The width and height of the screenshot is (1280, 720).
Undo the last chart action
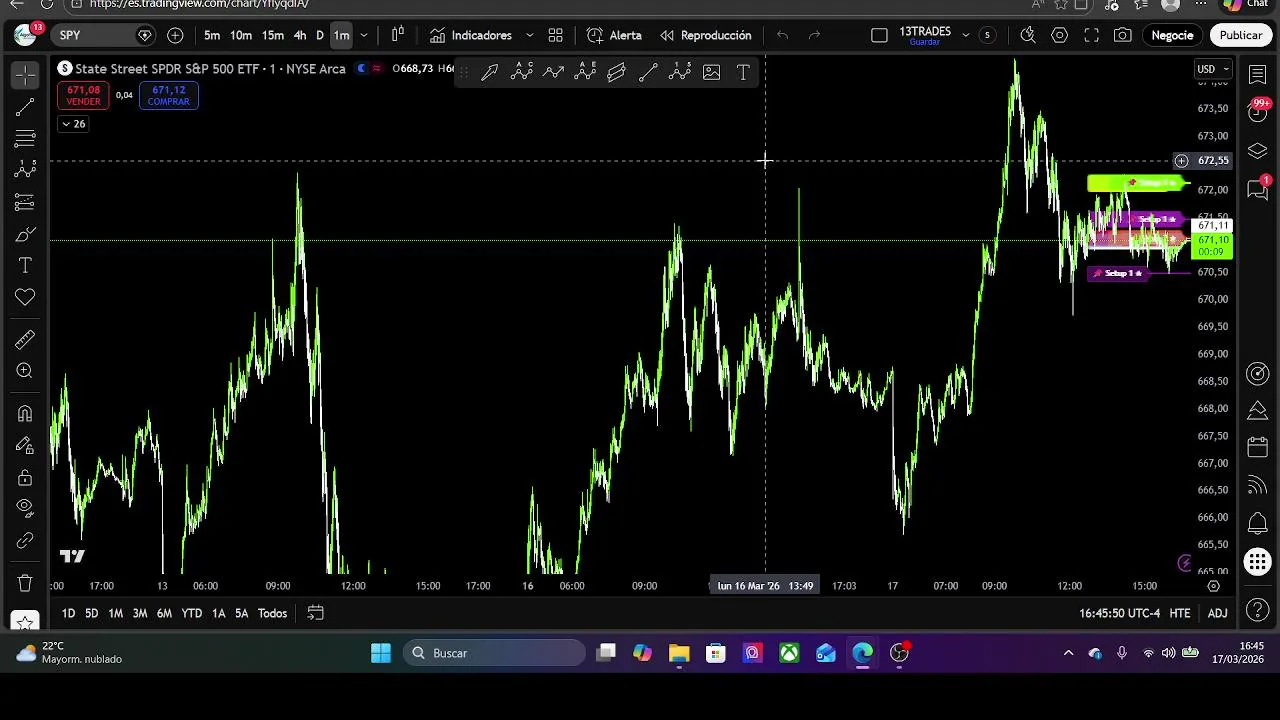(783, 35)
